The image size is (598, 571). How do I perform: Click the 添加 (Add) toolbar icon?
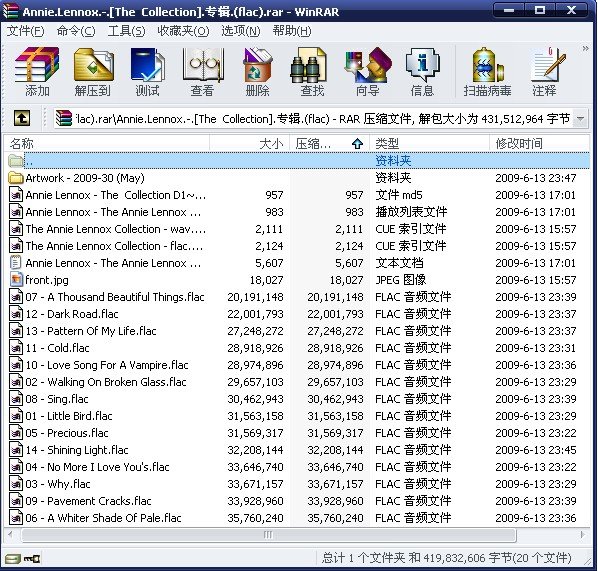[x=37, y=72]
